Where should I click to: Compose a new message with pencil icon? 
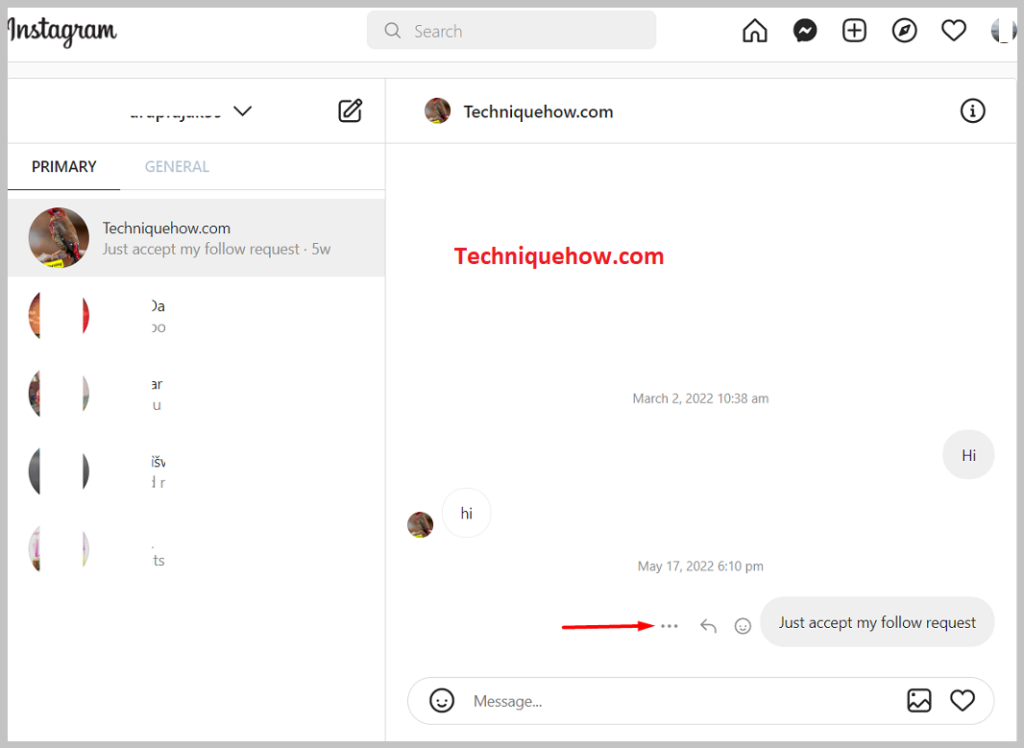350,111
